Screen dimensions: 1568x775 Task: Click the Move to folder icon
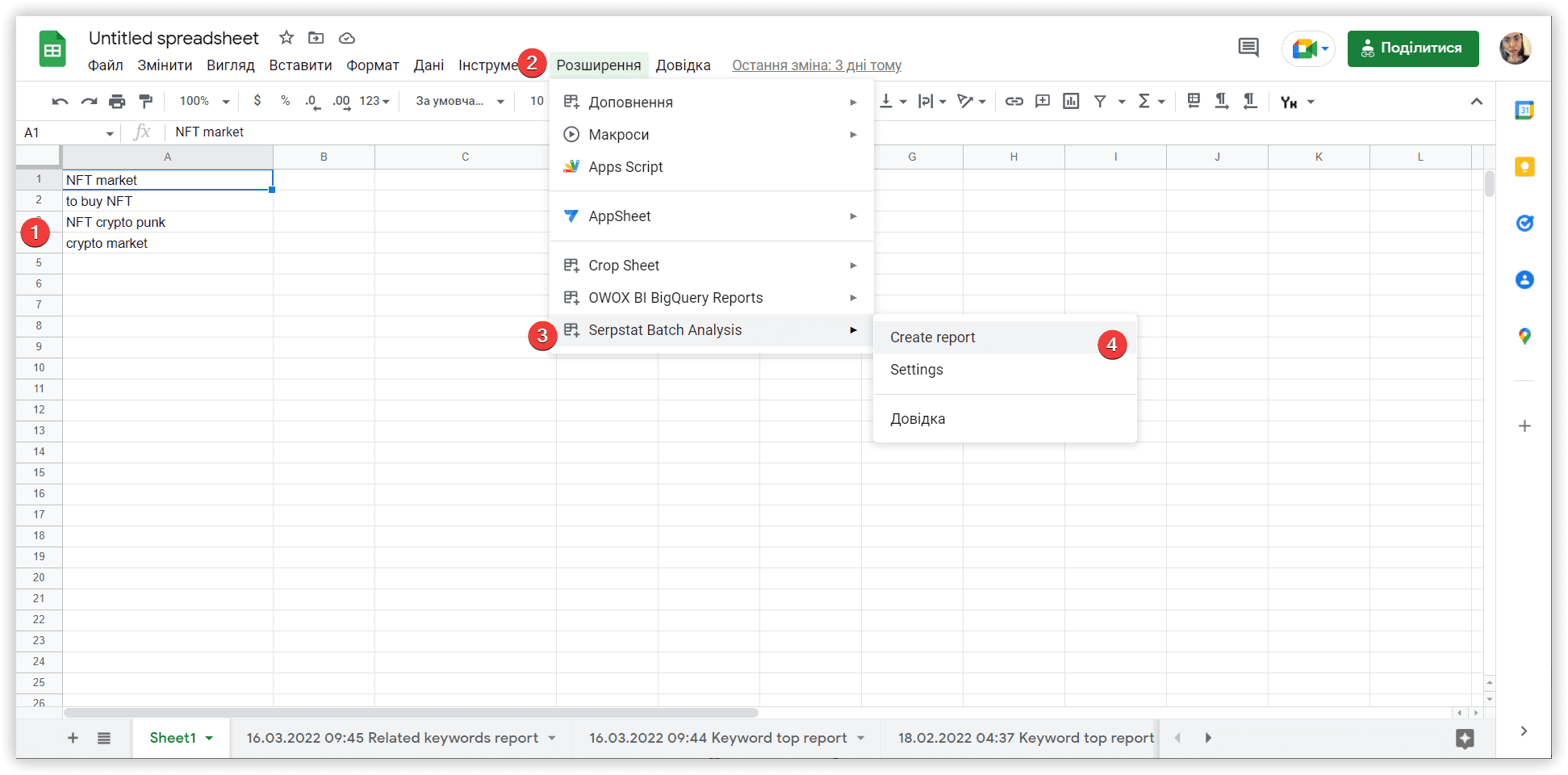(x=316, y=38)
